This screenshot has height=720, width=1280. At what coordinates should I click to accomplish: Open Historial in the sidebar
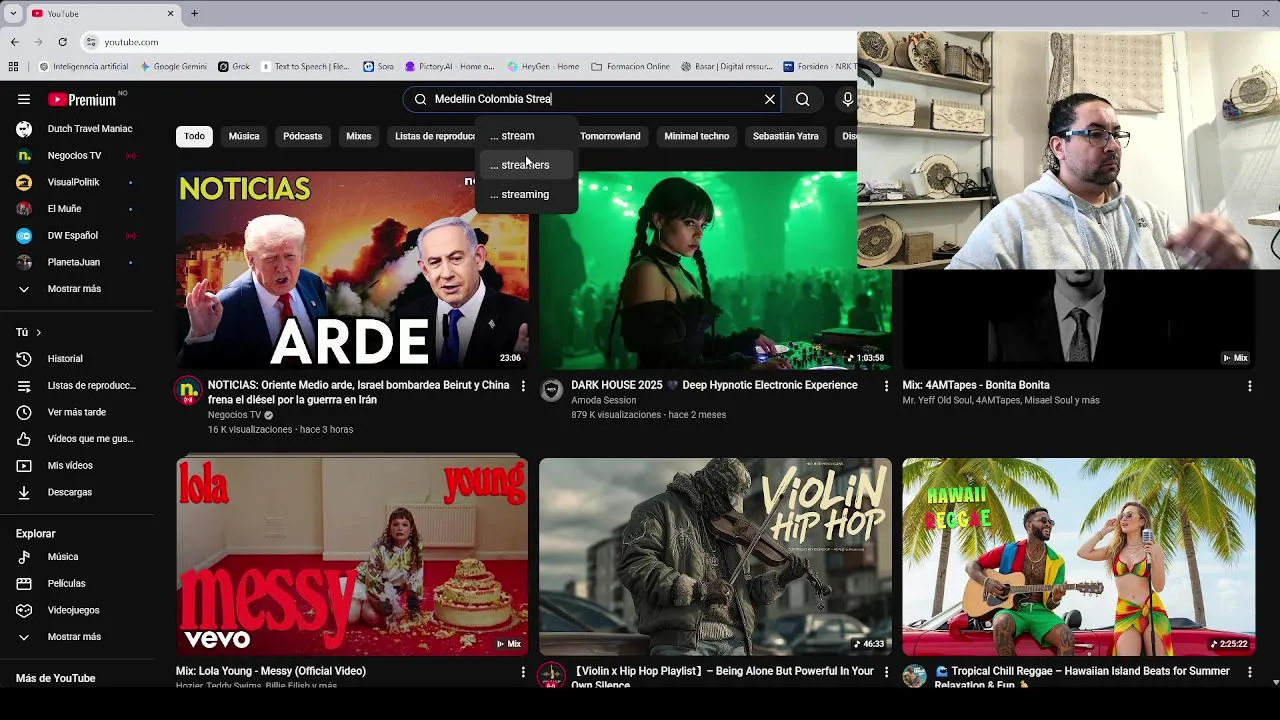(76, 359)
